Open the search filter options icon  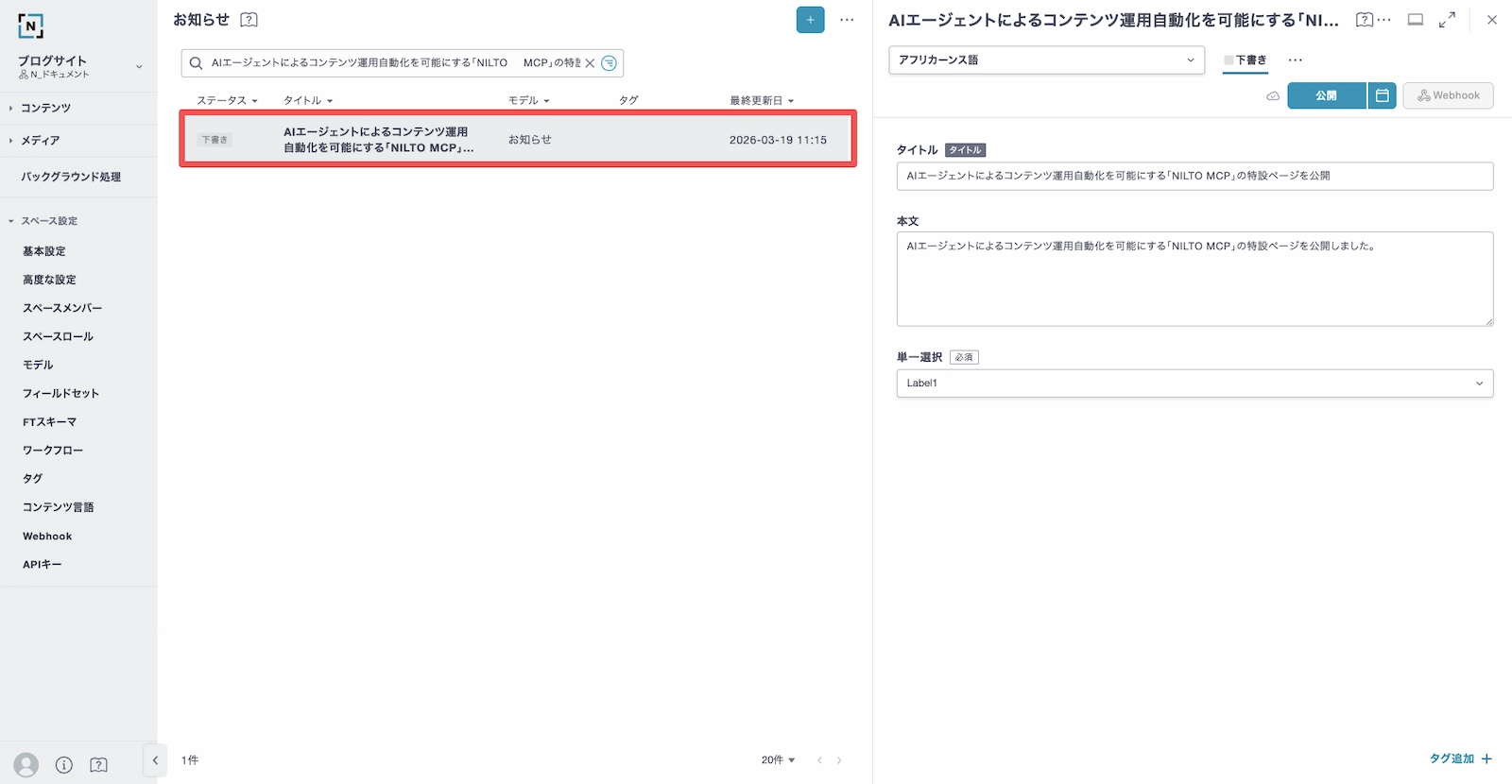[610, 63]
